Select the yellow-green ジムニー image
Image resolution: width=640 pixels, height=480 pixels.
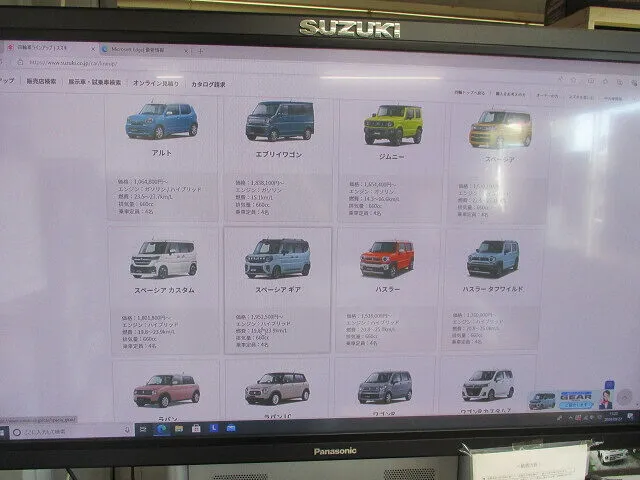[x=393, y=124]
